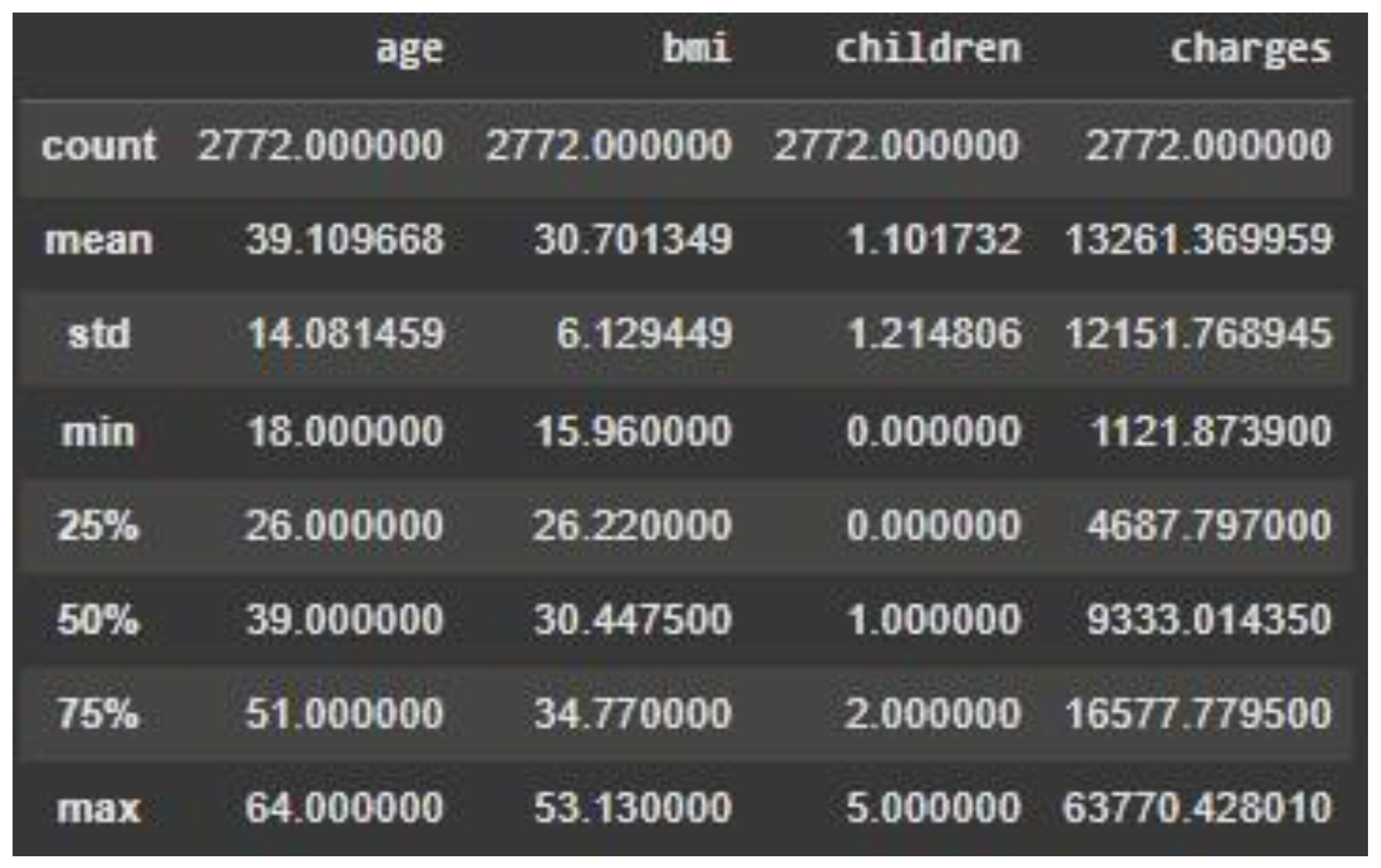Click min charges value 1121.873900
Image resolution: width=1381 pixels, height=868 pixels.
point(1210,431)
